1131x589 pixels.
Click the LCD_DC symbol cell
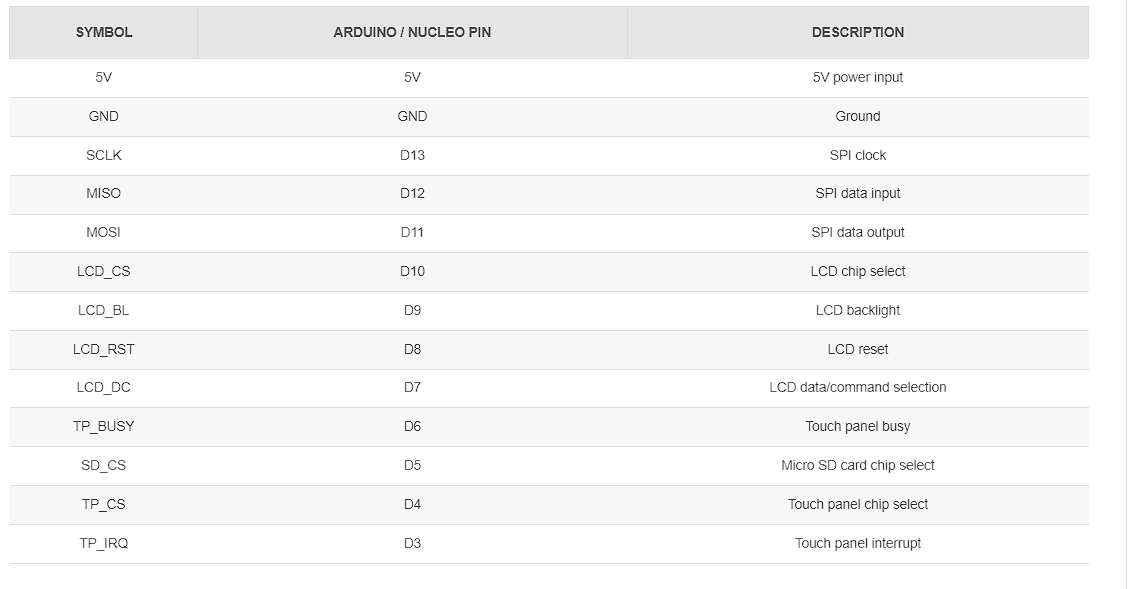click(104, 387)
